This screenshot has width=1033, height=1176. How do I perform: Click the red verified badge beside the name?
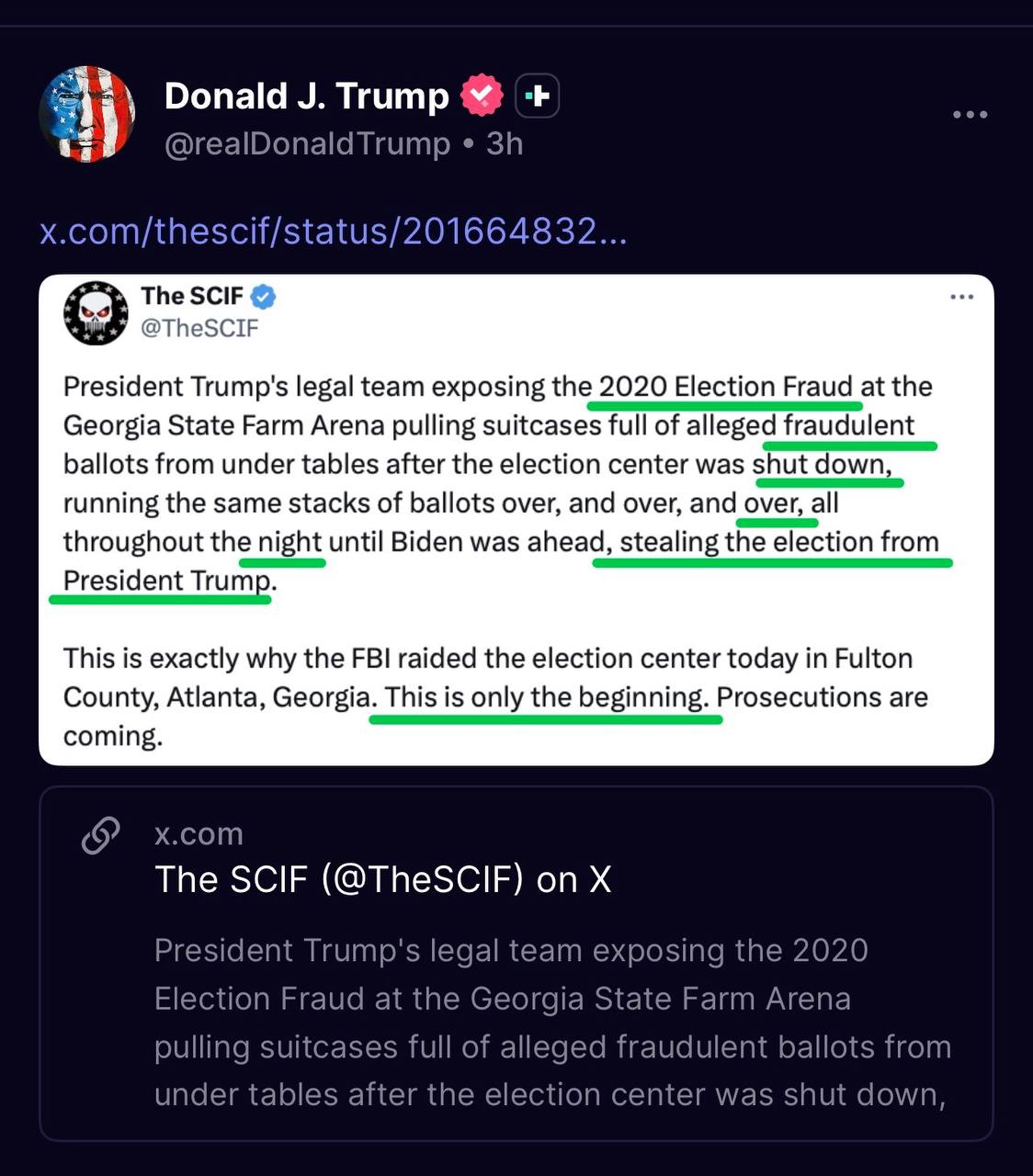click(x=482, y=96)
